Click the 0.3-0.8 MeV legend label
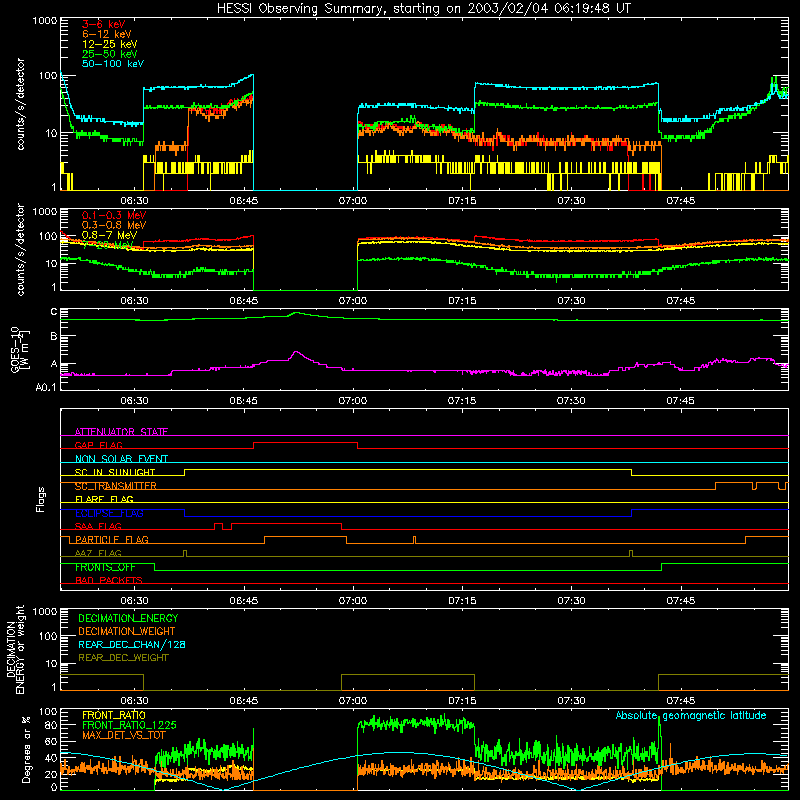The width and height of the screenshot is (800, 800). pyautogui.click(x=114, y=225)
